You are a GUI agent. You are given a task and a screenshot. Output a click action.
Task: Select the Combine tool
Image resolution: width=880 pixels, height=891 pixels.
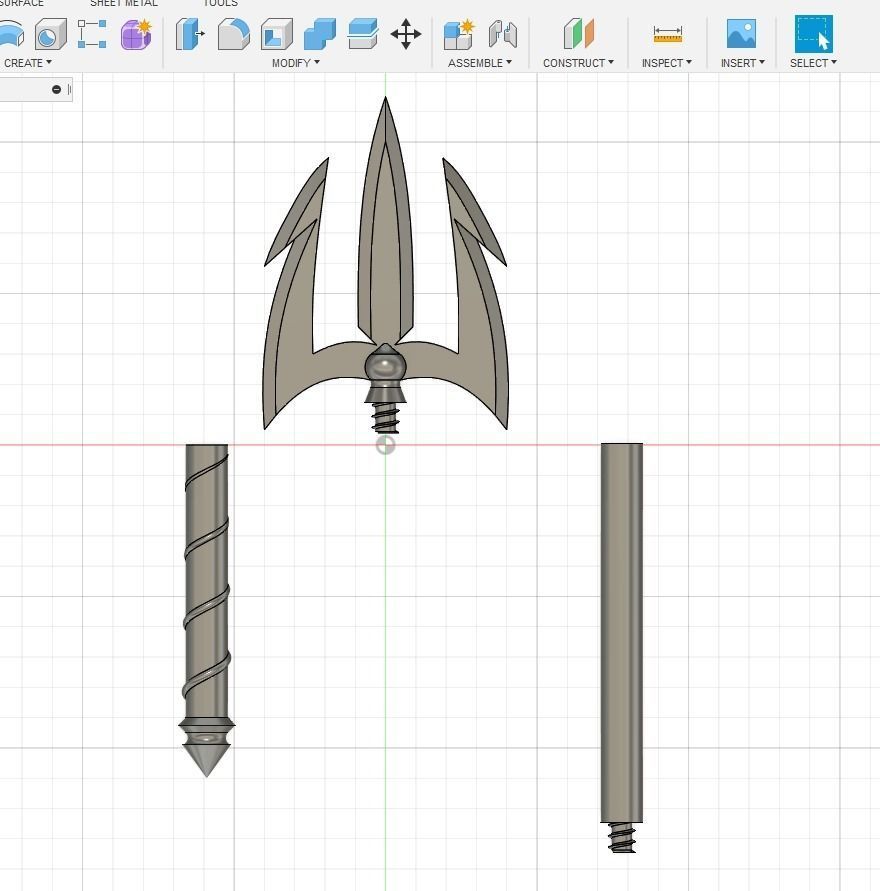(x=320, y=34)
